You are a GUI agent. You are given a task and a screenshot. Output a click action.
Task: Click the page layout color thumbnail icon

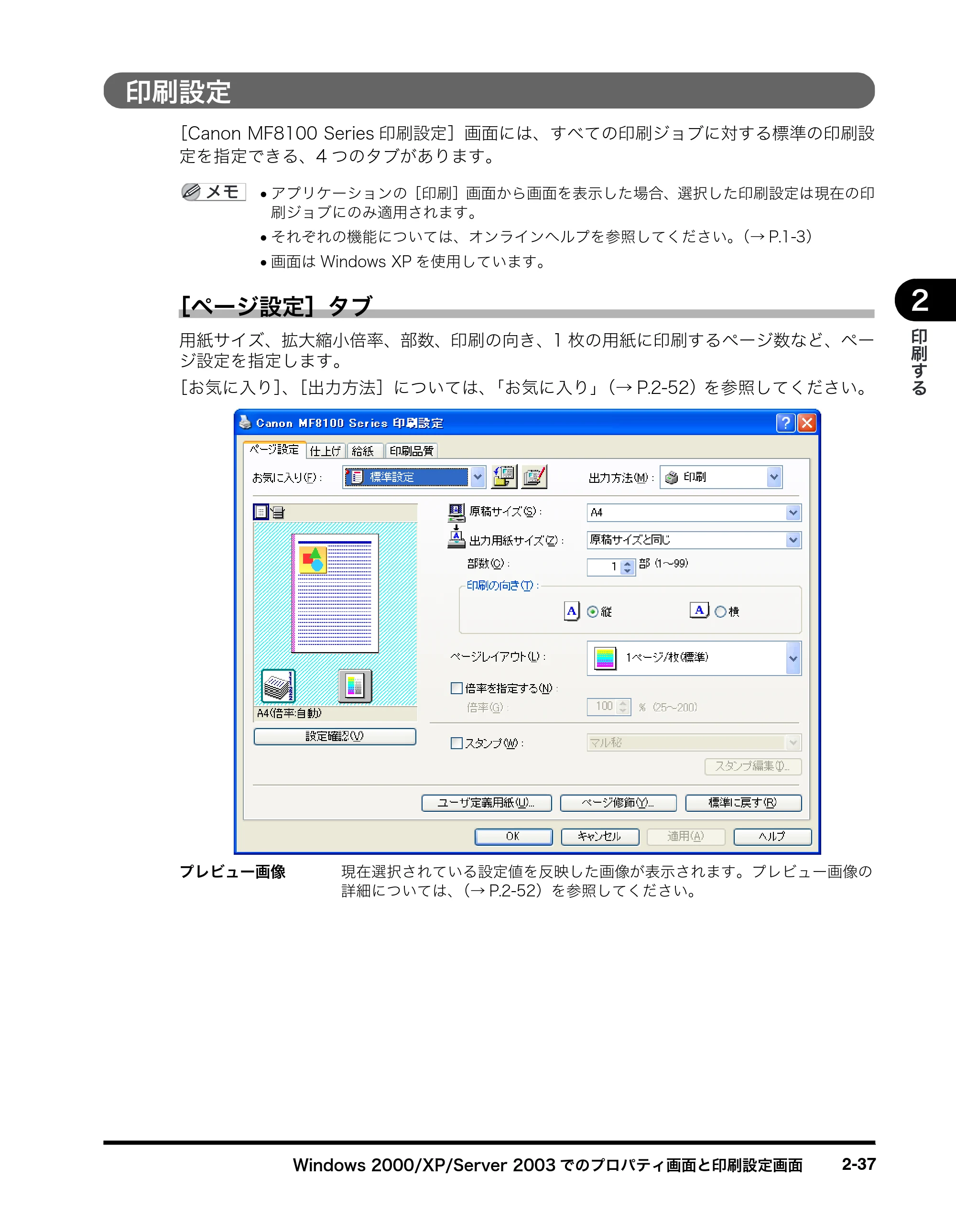tap(605, 658)
